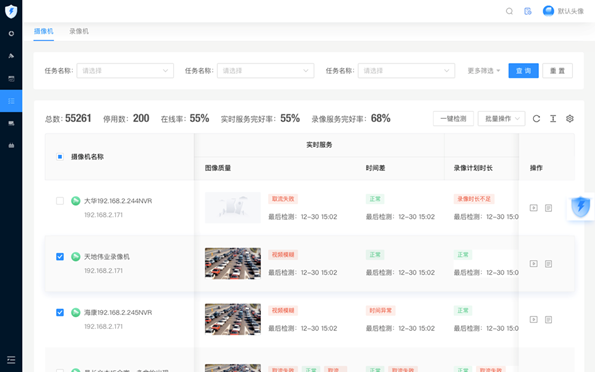Click the device name 天地伟业录像机
Screen dimensions: 595x372
(x=107, y=257)
